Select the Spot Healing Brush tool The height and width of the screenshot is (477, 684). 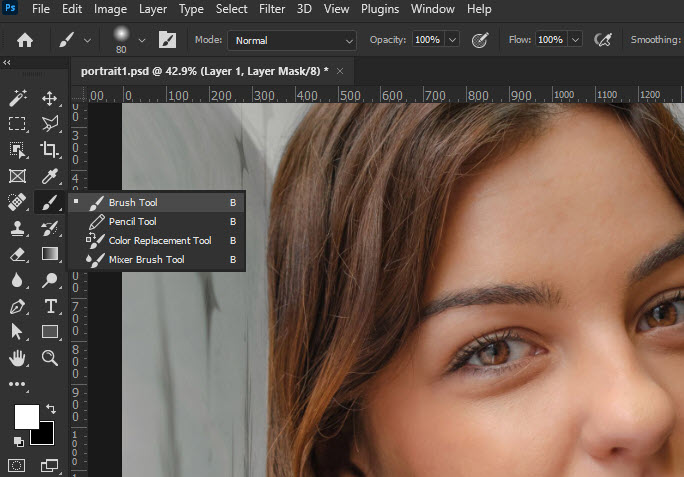click(x=17, y=202)
